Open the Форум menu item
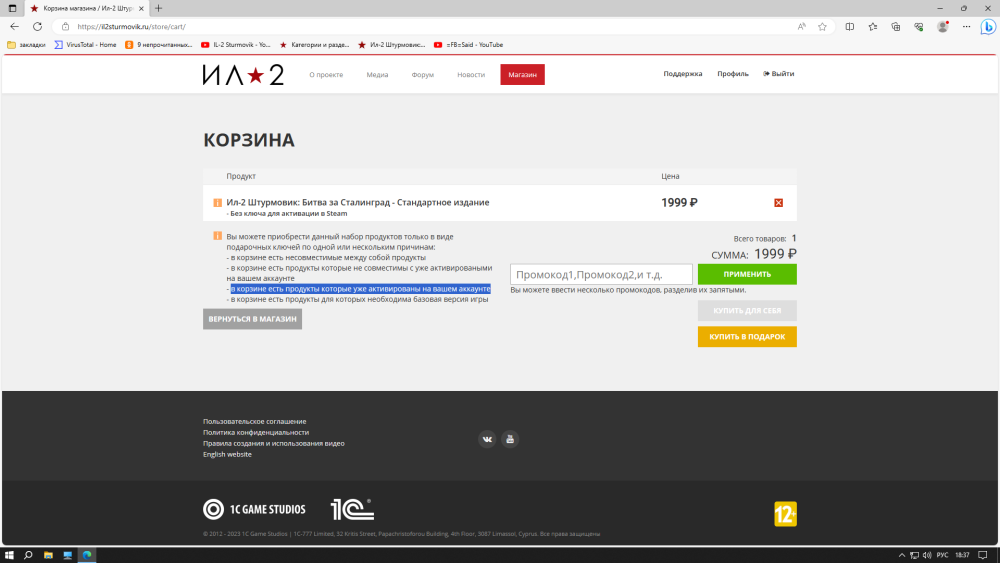 click(x=422, y=75)
